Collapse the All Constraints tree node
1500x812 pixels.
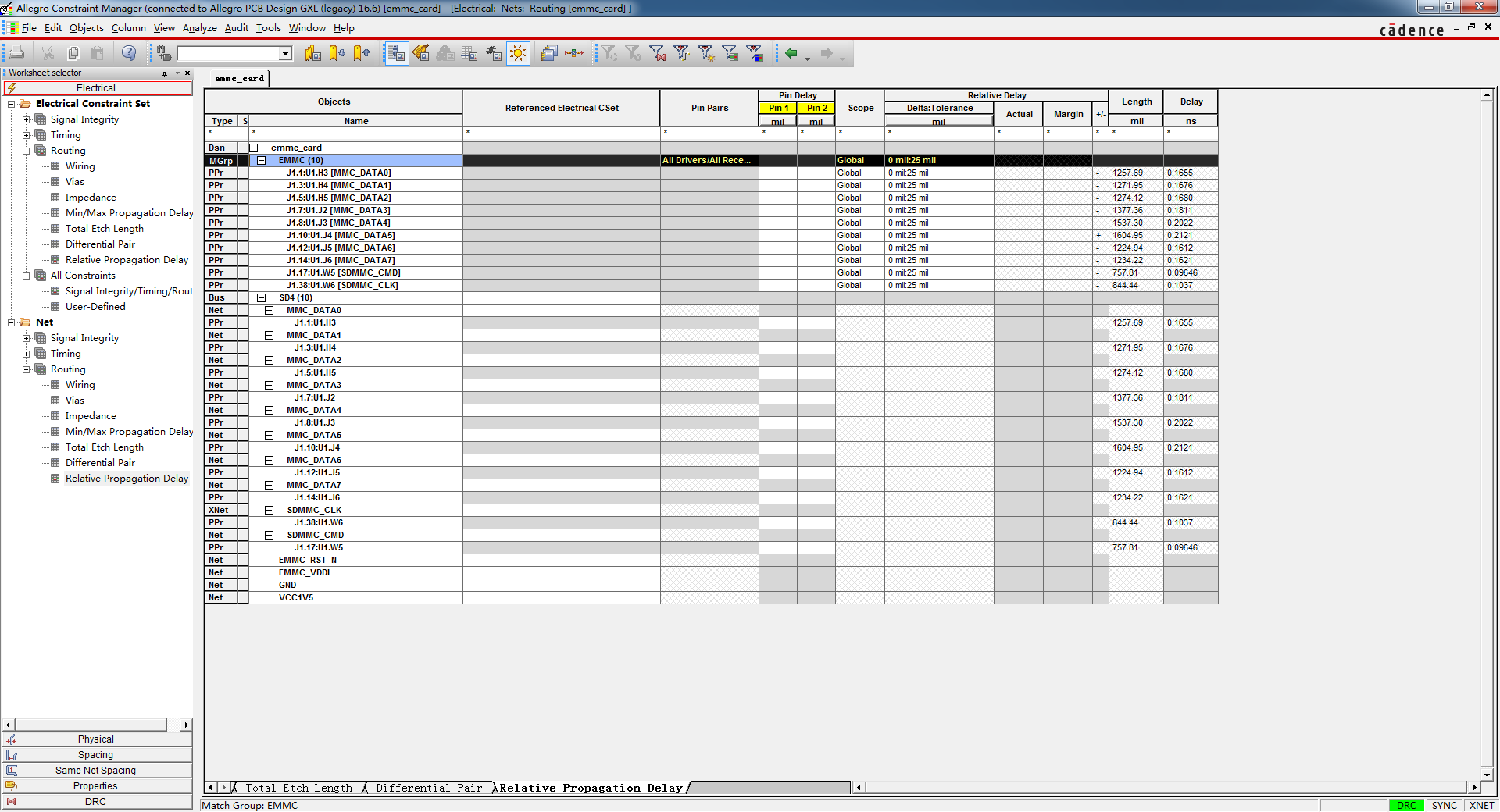[26, 276]
